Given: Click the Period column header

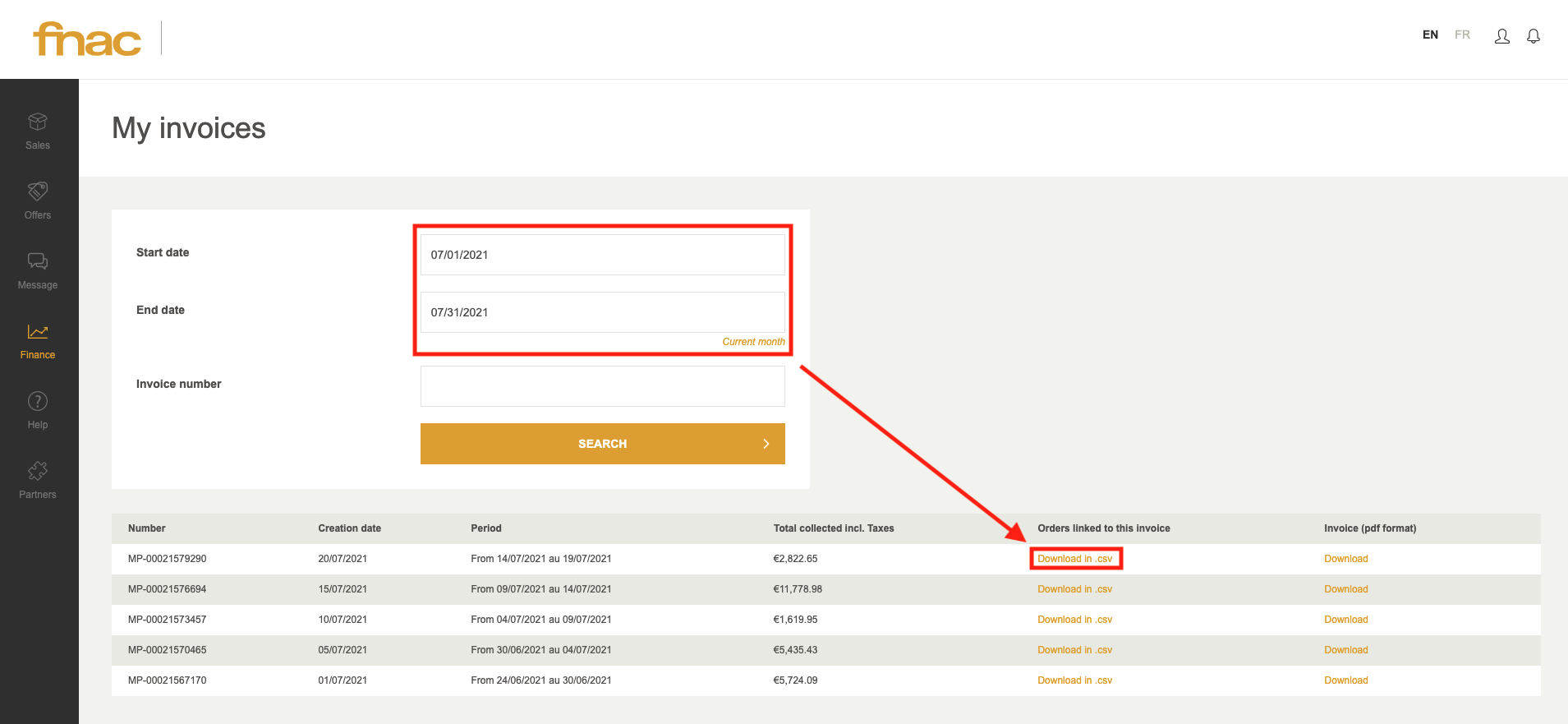Looking at the screenshot, I should pos(486,528).
